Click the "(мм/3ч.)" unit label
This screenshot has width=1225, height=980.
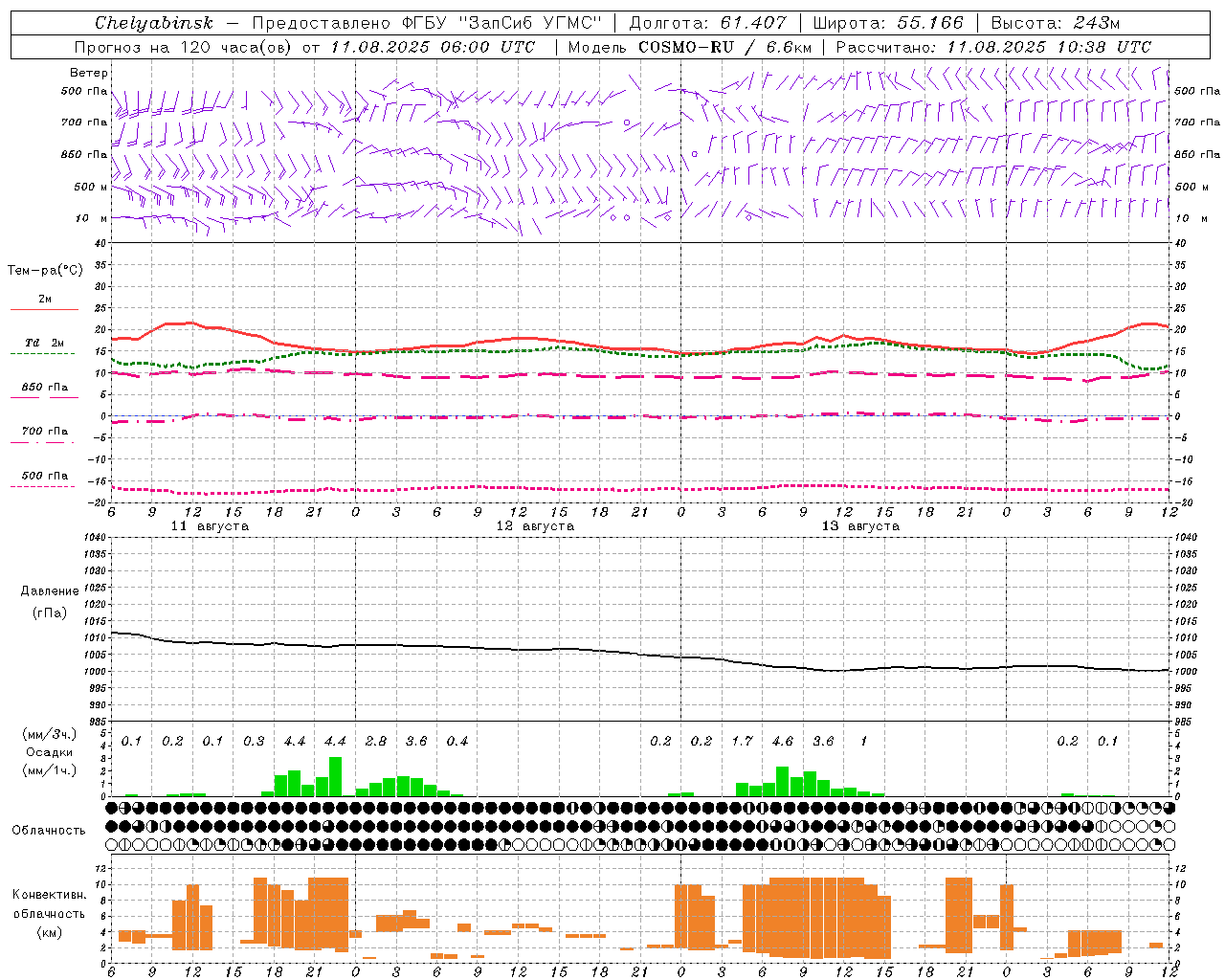[49, 734]
